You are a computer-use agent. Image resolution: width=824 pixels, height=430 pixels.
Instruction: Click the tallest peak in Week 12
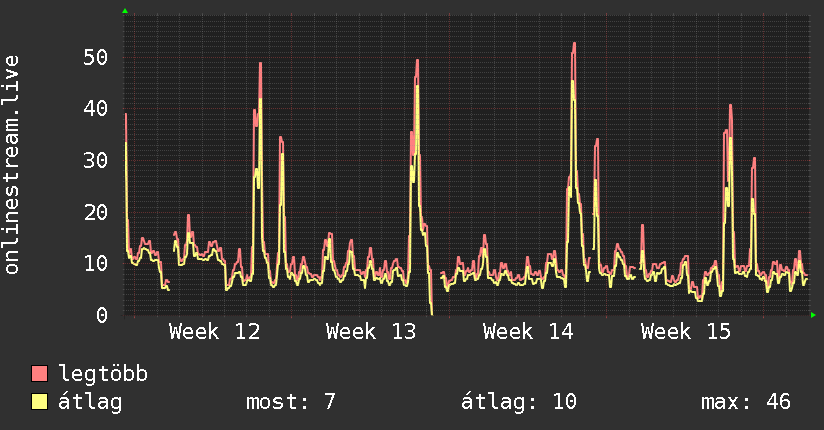click(260, 65)
